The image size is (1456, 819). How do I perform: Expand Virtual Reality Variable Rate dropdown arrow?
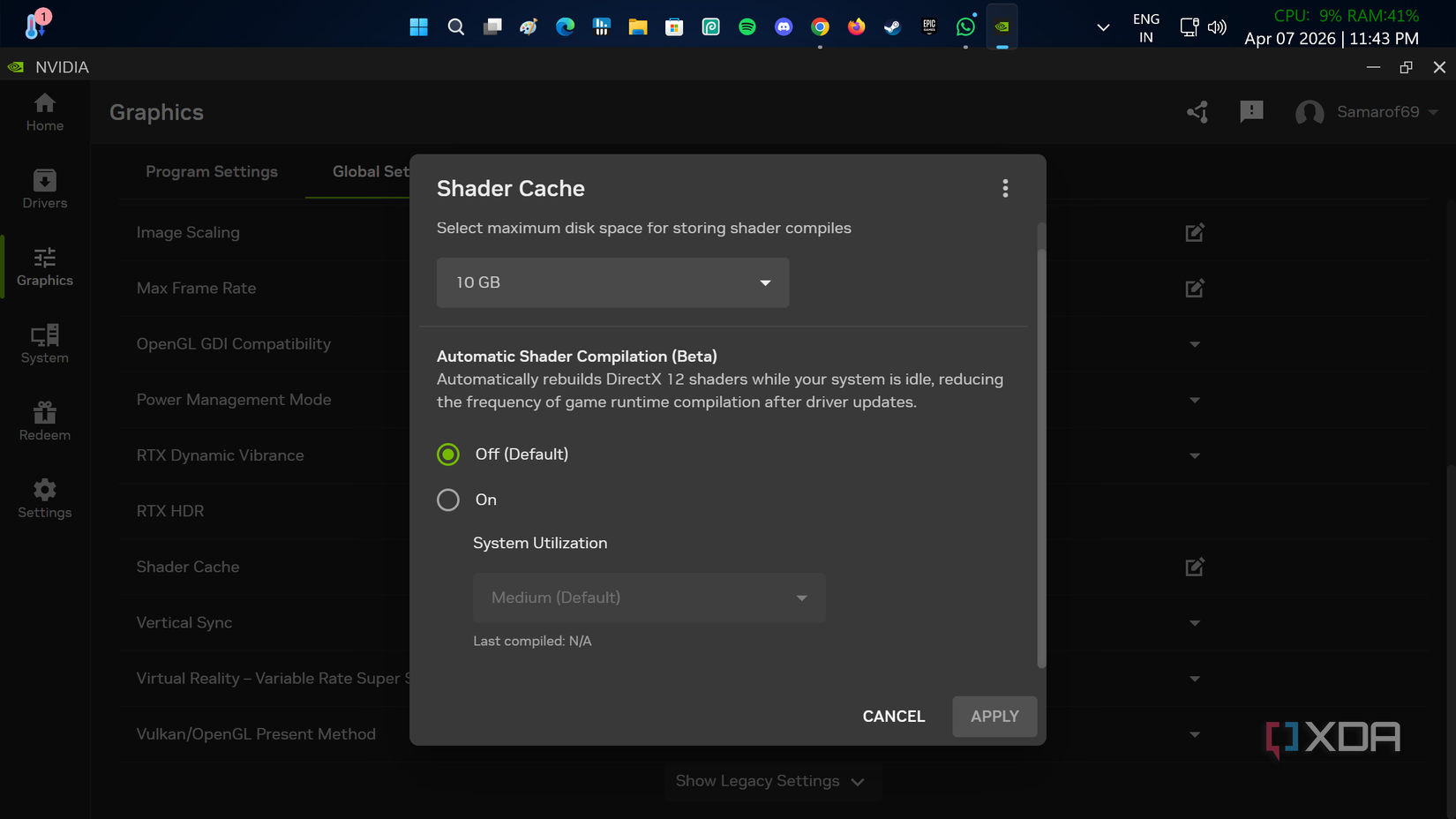pos(1195,679)
